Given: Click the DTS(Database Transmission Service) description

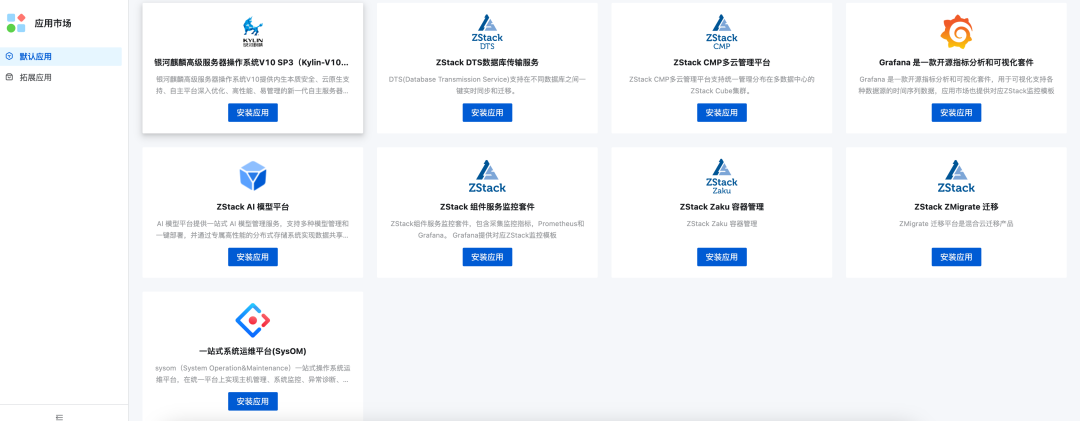Looking at the screenshot, I should [x=487, y=85].
